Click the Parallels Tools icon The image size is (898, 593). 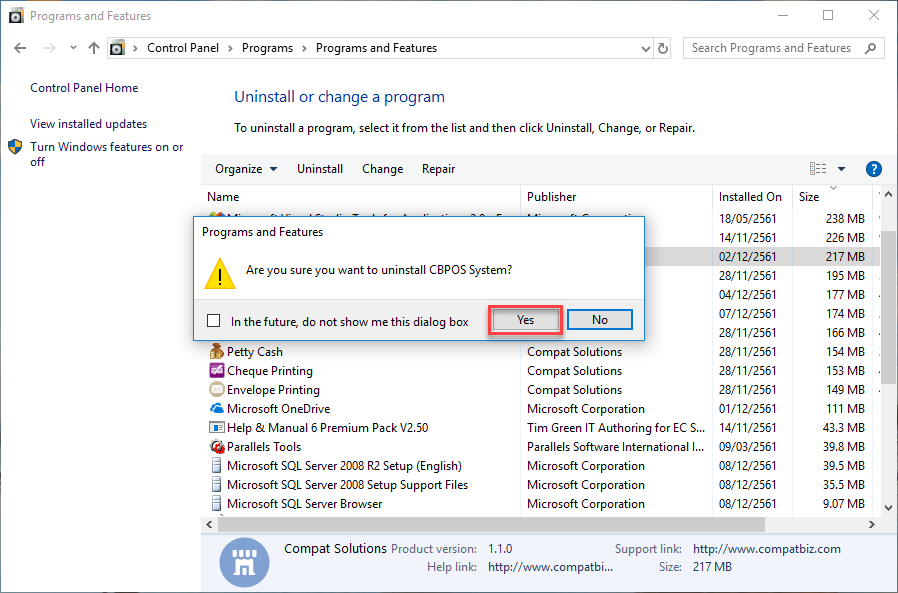pos(216,446)
